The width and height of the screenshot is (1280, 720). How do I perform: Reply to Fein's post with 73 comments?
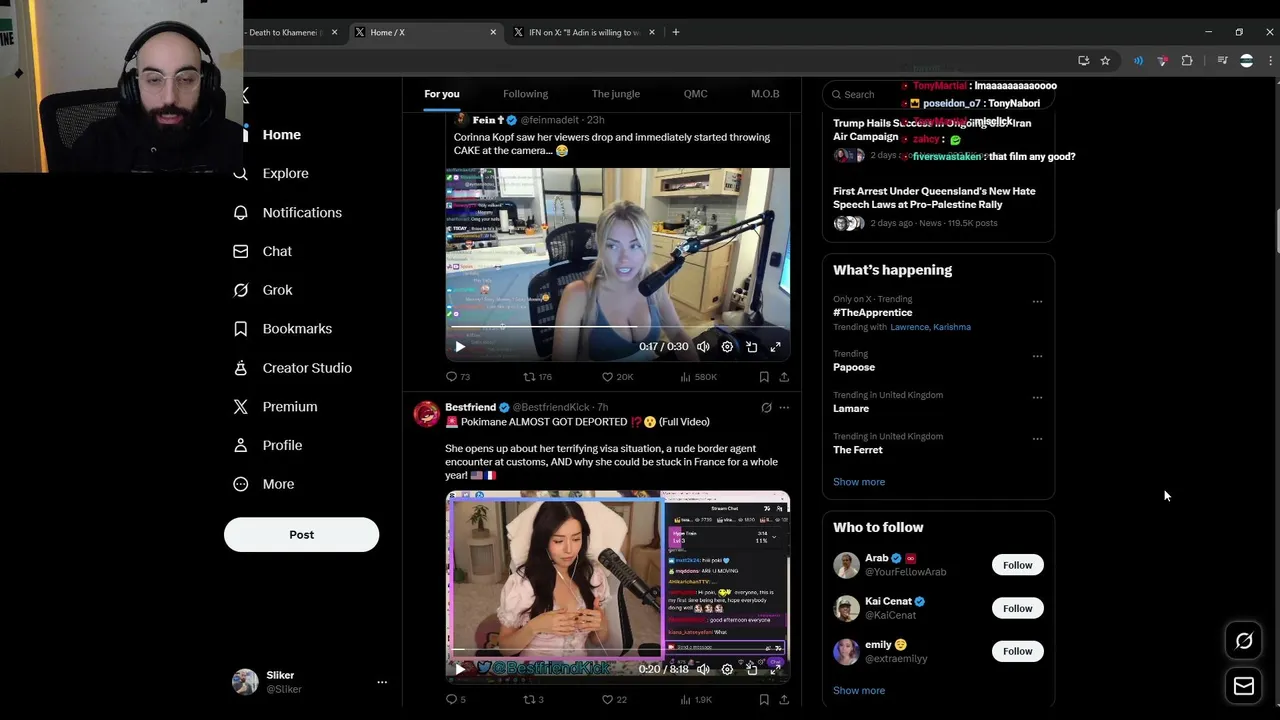coord(458,377)
